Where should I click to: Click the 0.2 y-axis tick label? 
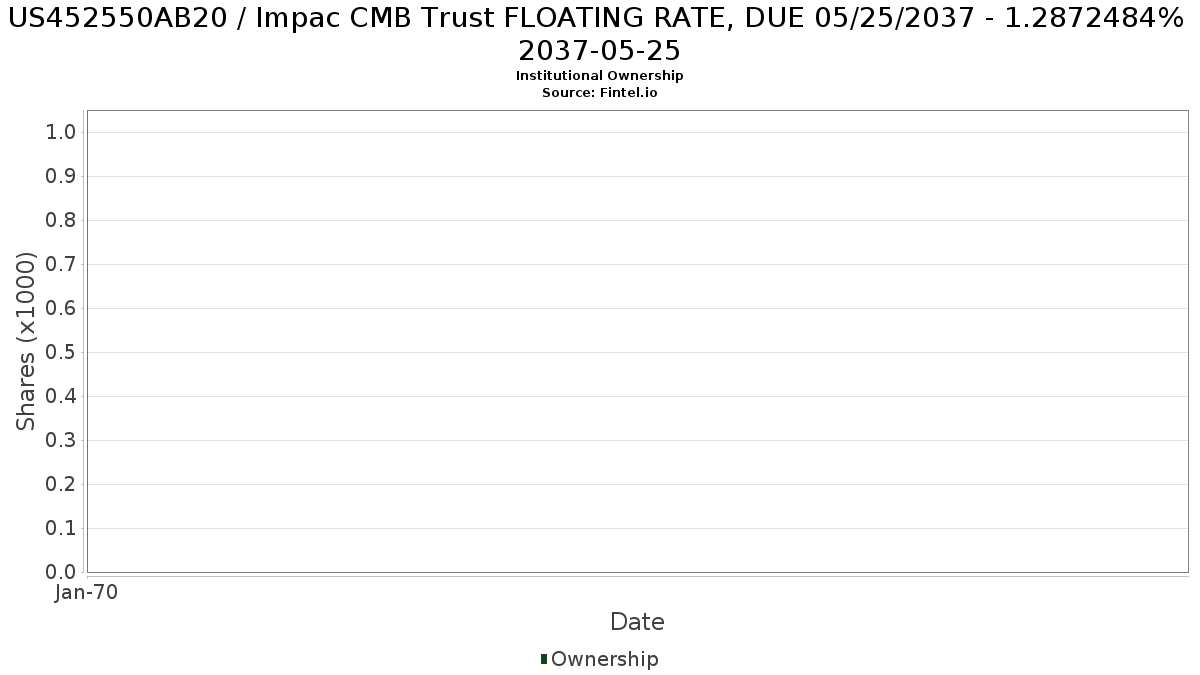(x=62, y=484)
